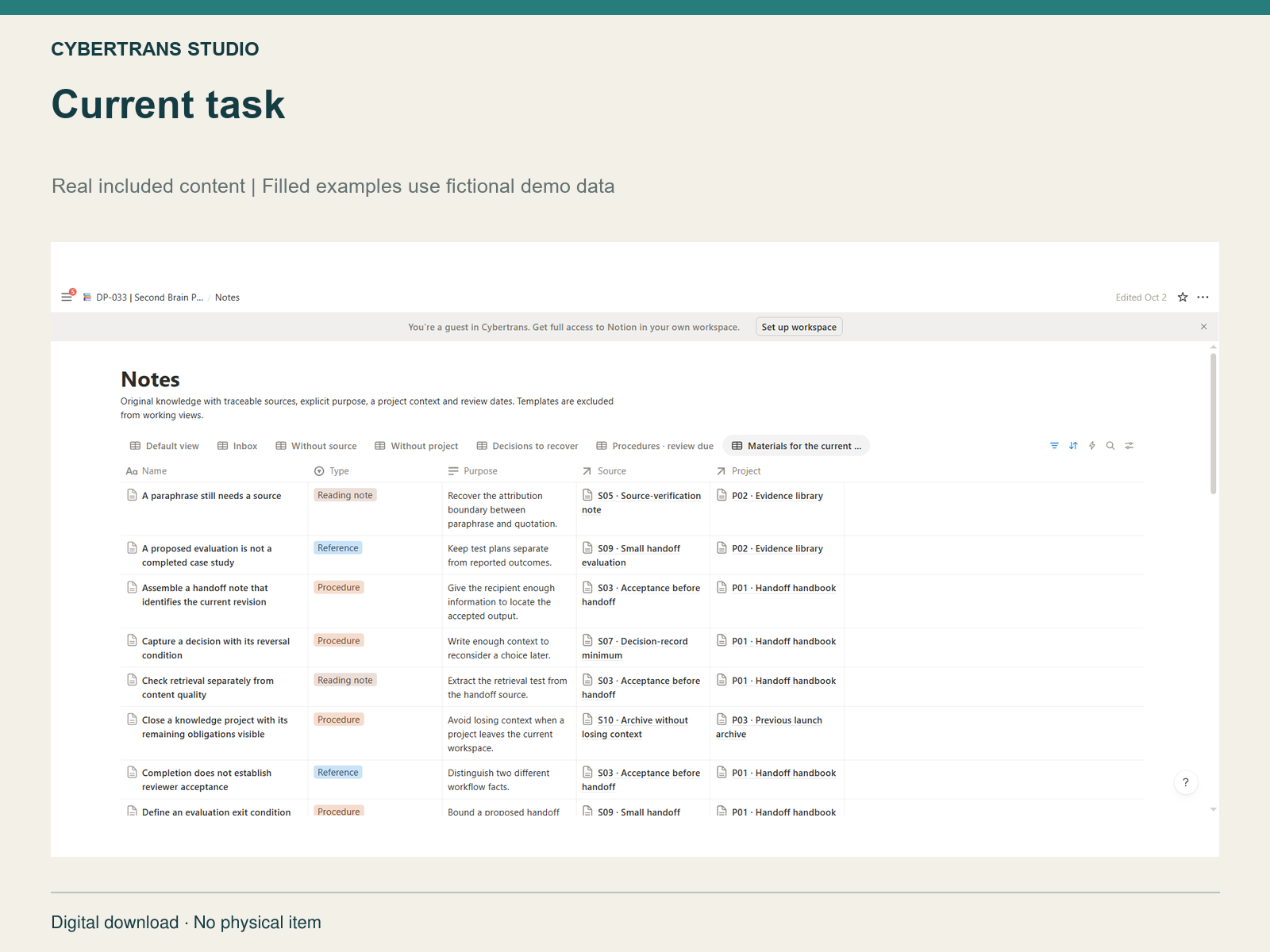Click the lightning automations icon

1092,446
